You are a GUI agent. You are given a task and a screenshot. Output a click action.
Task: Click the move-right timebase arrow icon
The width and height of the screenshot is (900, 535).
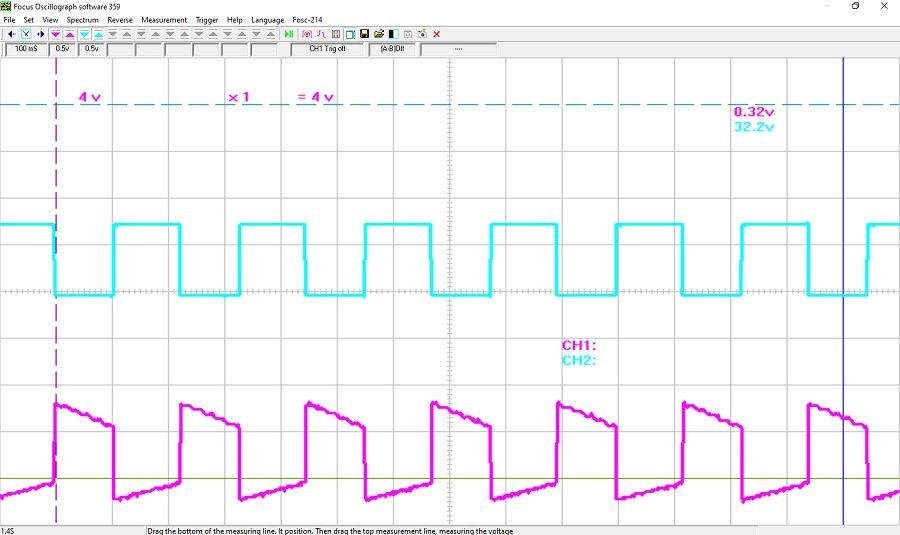40,34
